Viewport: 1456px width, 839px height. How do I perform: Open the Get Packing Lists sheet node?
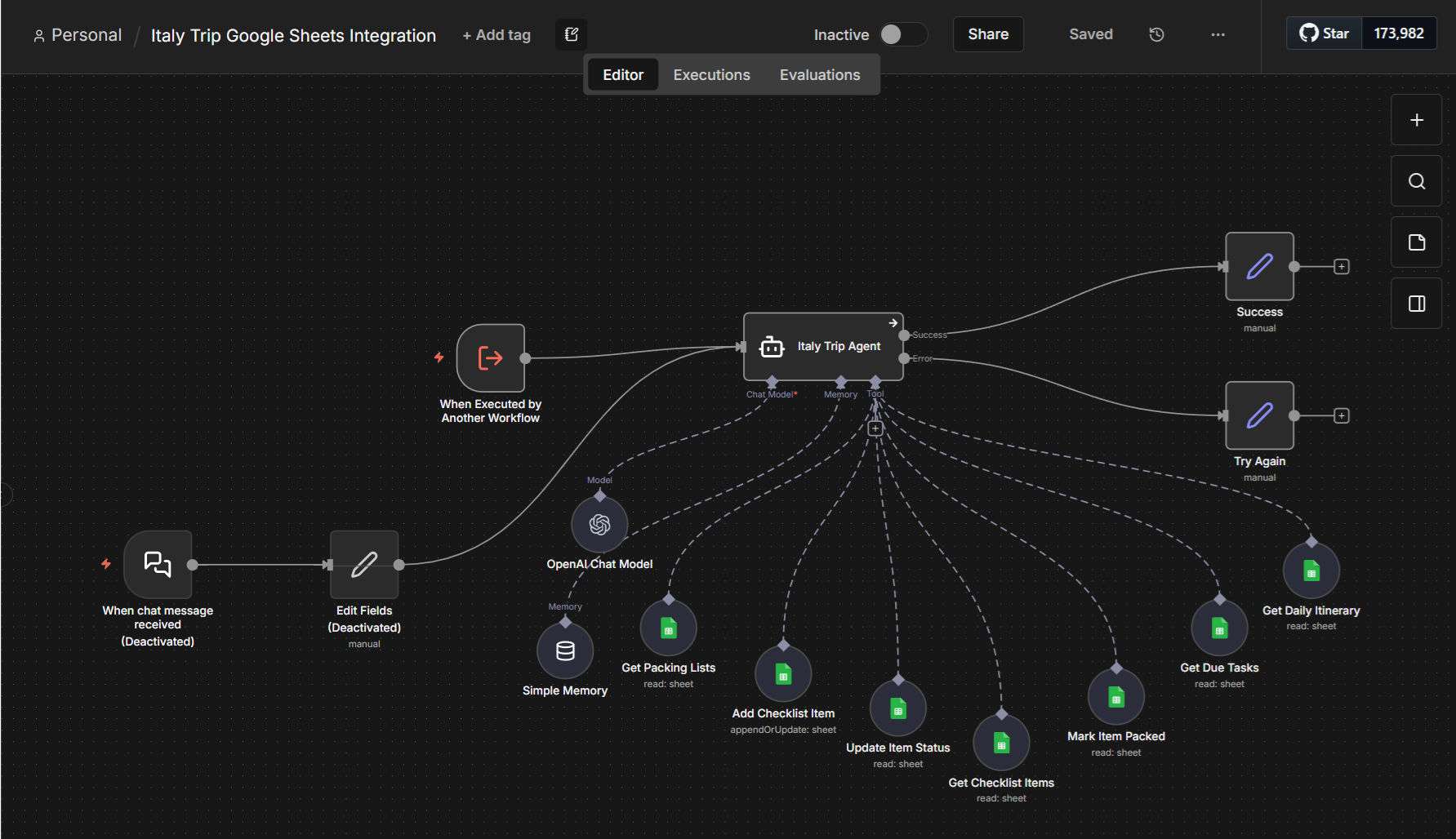coord(668,627)
